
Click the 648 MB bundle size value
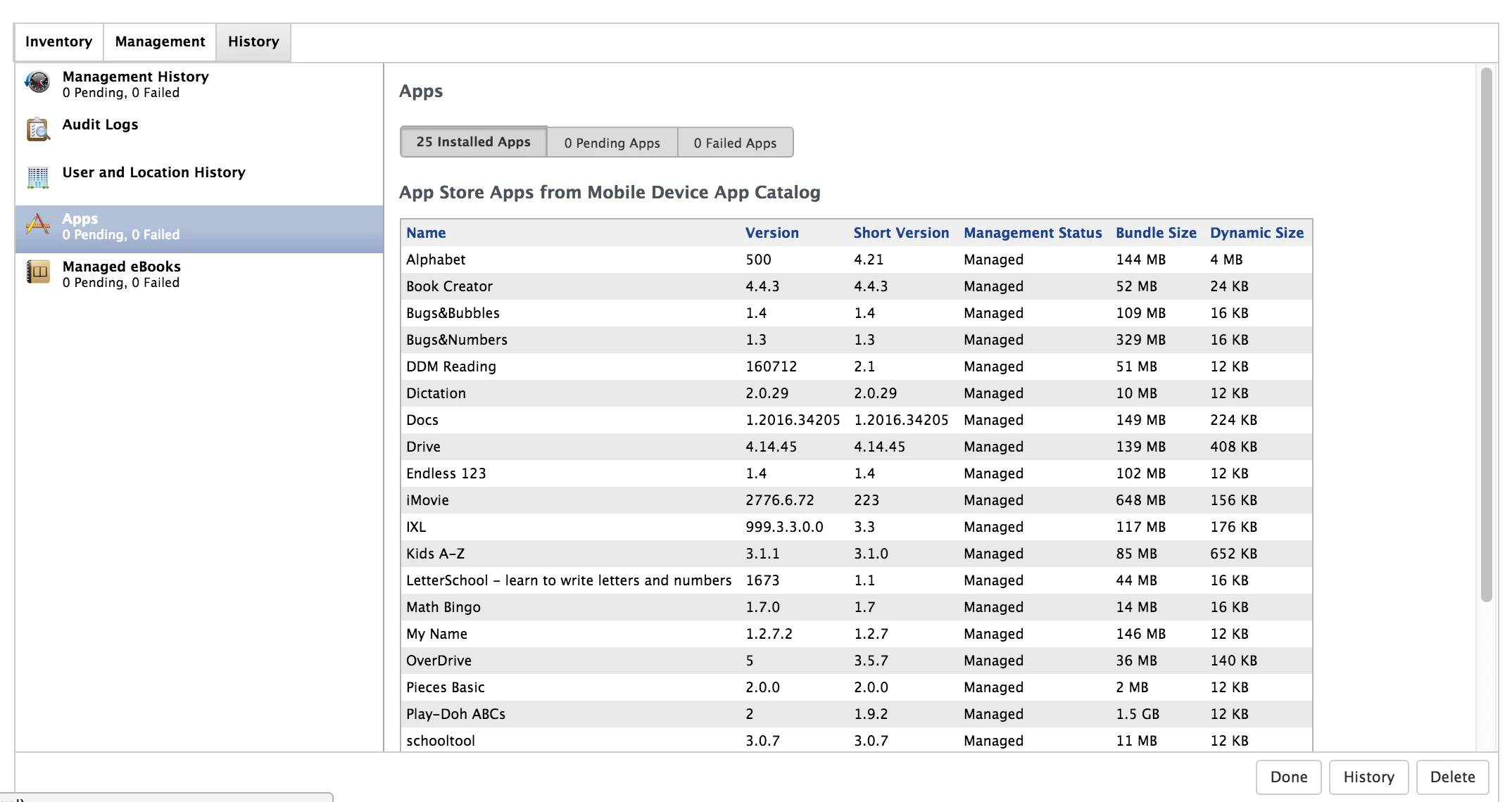pos(1141,500)
